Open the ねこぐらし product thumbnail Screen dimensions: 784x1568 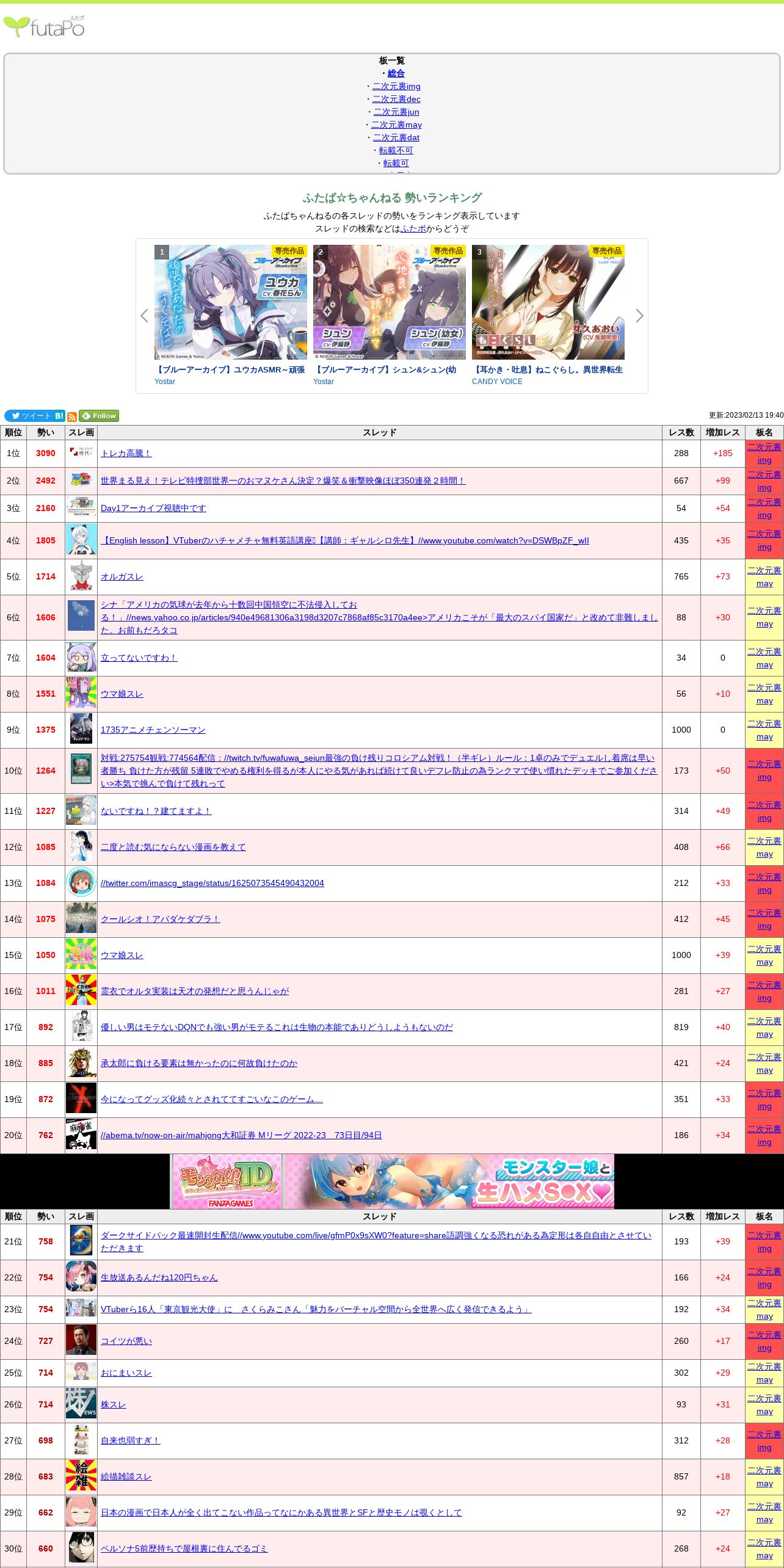click(548, 302)
